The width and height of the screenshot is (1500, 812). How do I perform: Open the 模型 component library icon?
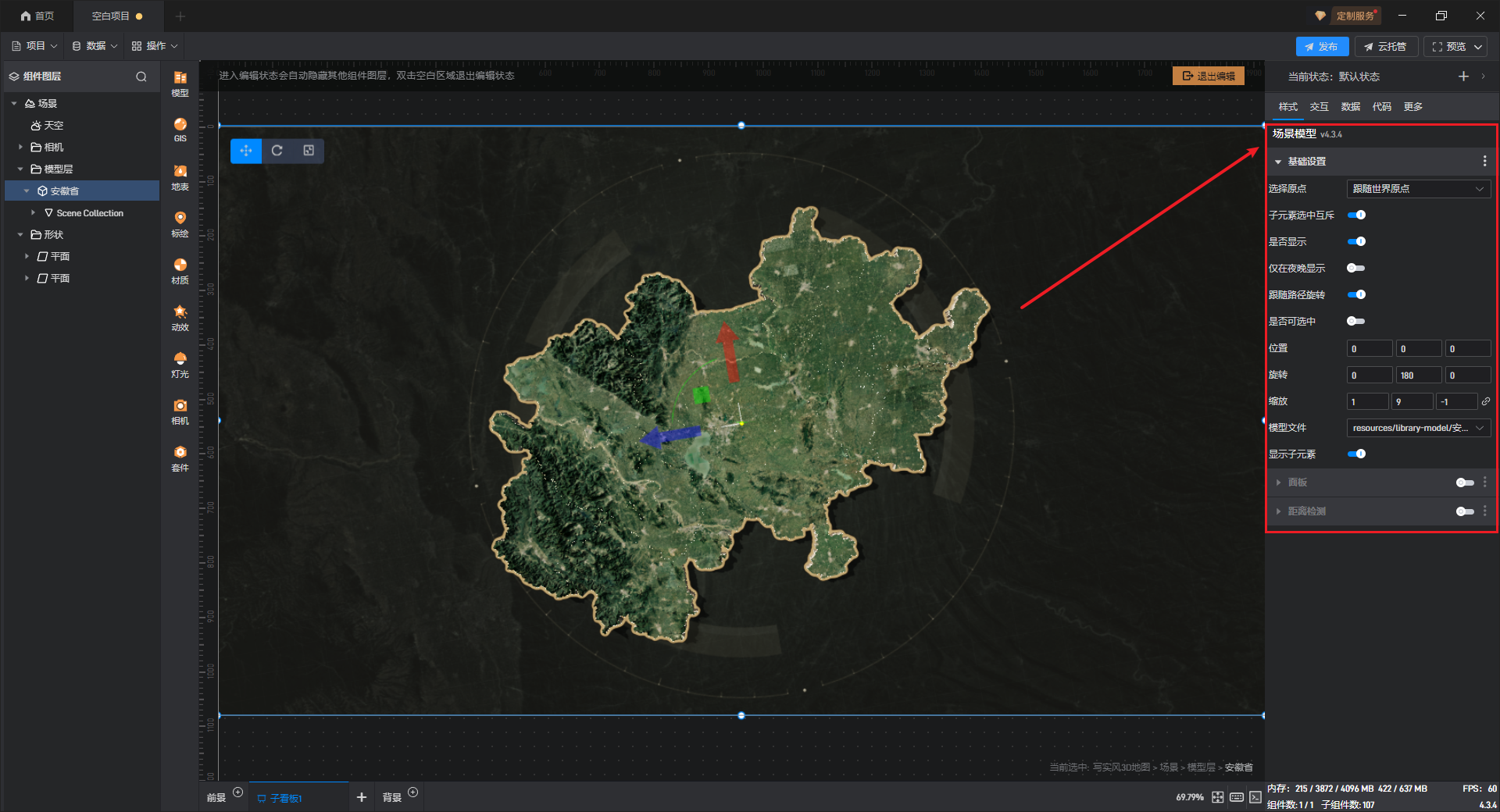pyautogui.click(x=180, y=82)
